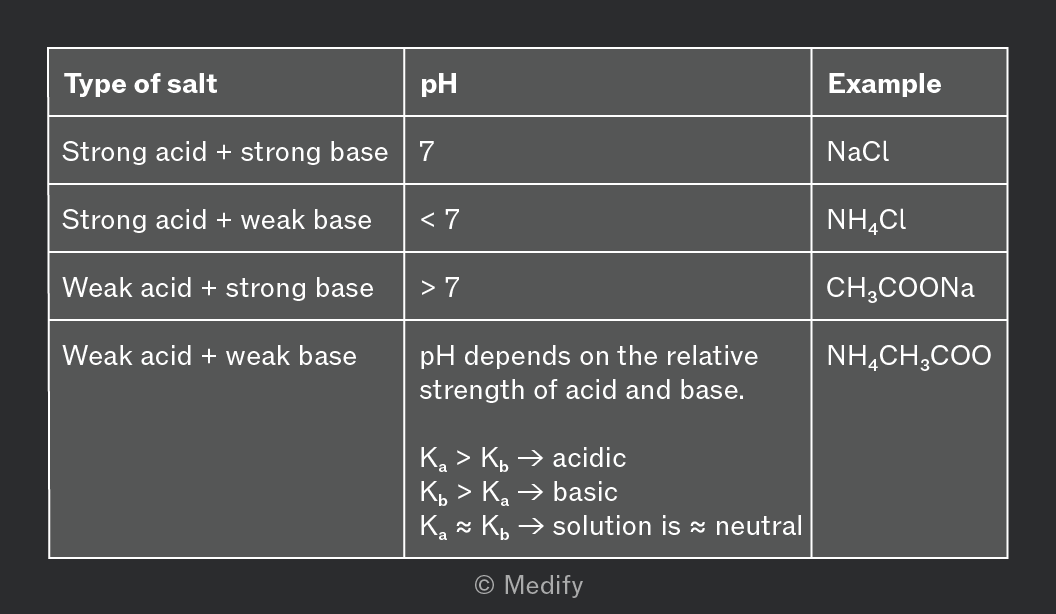Click the CH3COONa example cell
Viewport: 1056px width, 614px height.
click(909, 286)
